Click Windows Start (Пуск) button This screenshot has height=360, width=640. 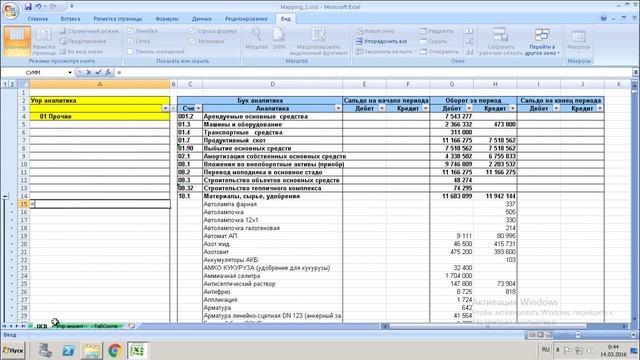pos(13,351)
